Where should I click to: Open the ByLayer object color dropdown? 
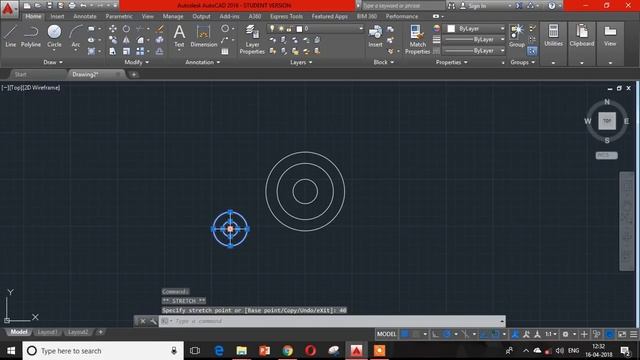tap(475, 29)
